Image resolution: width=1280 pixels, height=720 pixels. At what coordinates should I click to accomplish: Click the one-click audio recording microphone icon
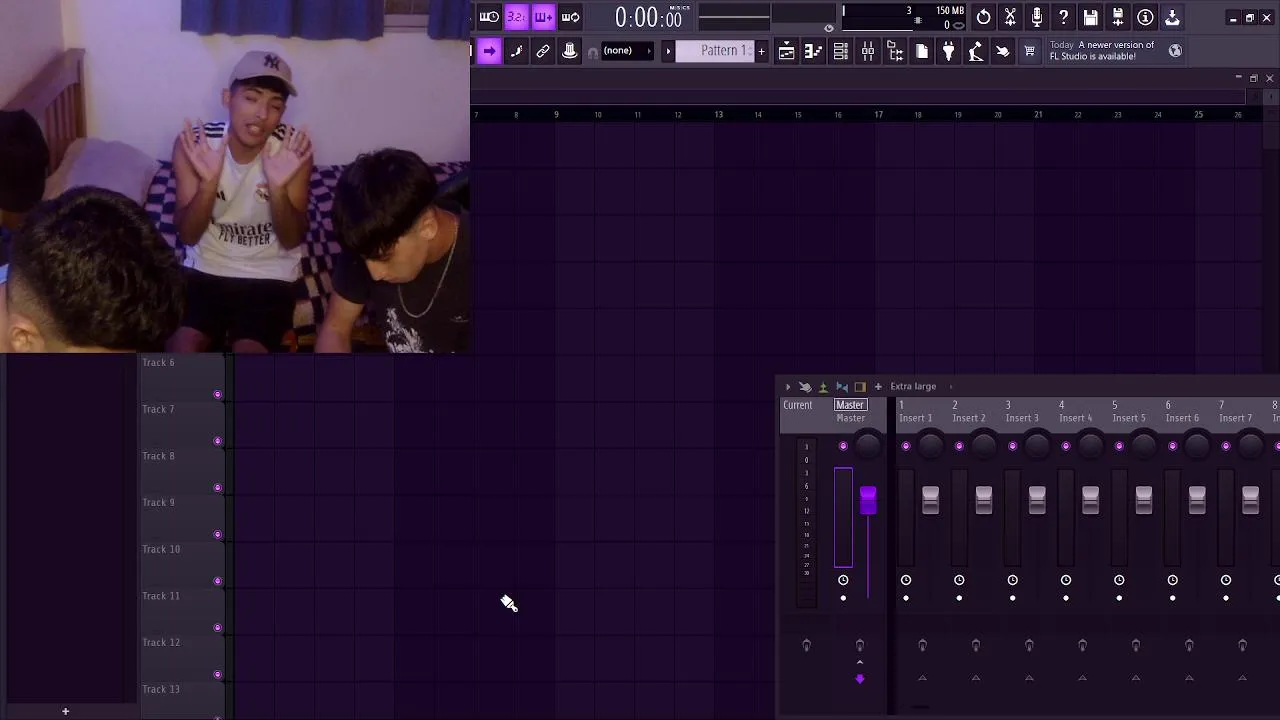coord(1037,17)
